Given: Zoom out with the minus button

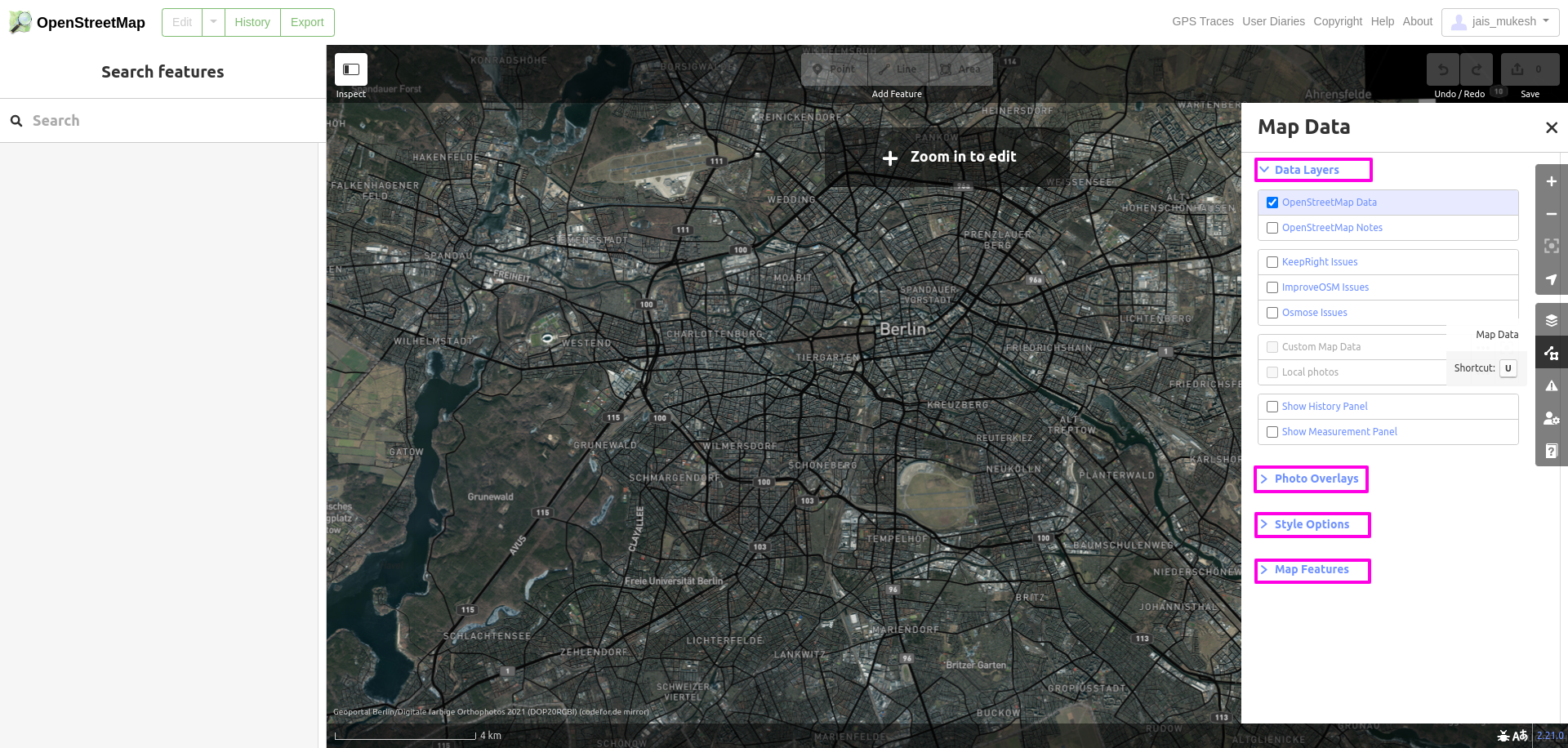Looking at the screenshot, I should pyautogui.click(x=1552, y=214).
